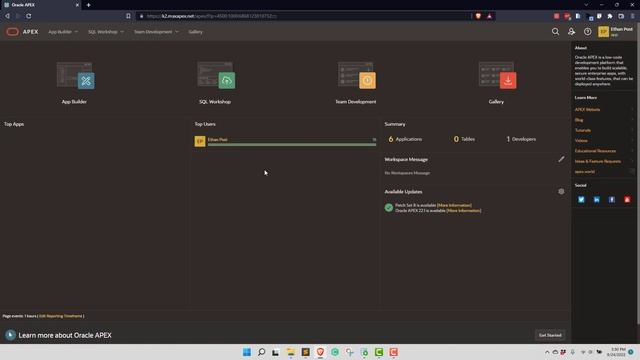Click the browser address bar

tap(304, 16)
